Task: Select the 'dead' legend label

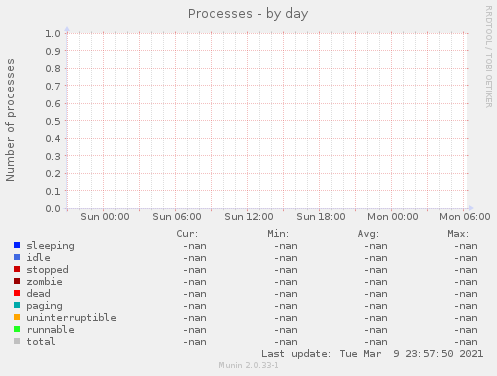Action: click(x=38, y=294)
